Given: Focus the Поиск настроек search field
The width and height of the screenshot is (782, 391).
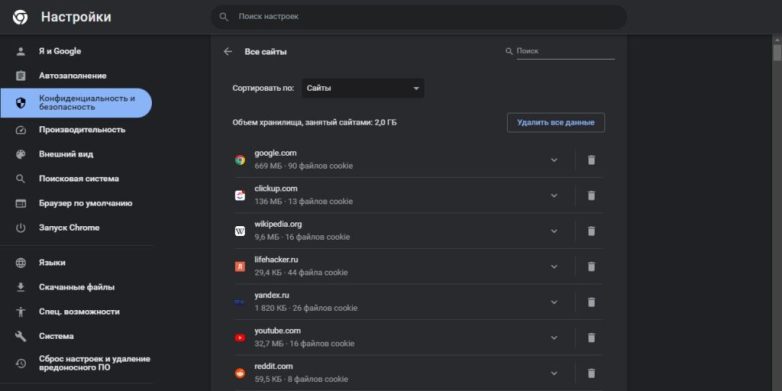Looking at the screenshot, I should pos(419,17).
